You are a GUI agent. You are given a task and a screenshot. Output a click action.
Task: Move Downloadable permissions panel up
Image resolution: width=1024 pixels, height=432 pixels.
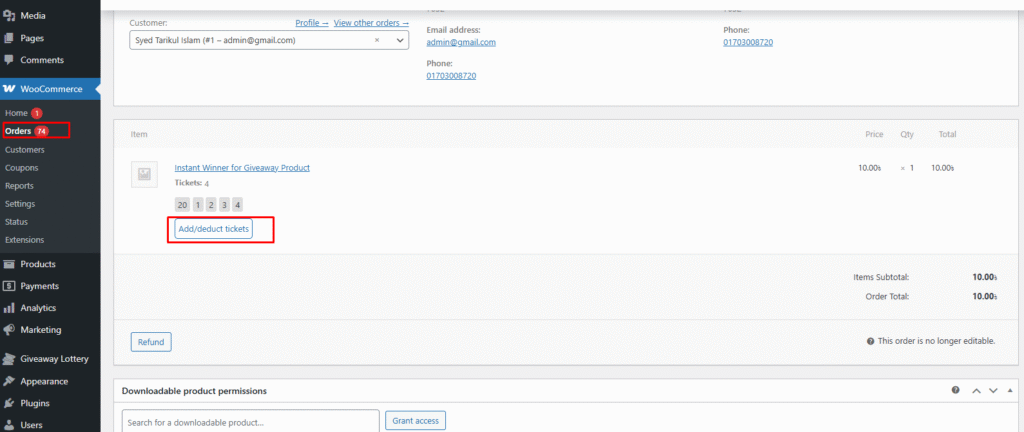coord(976,391)
